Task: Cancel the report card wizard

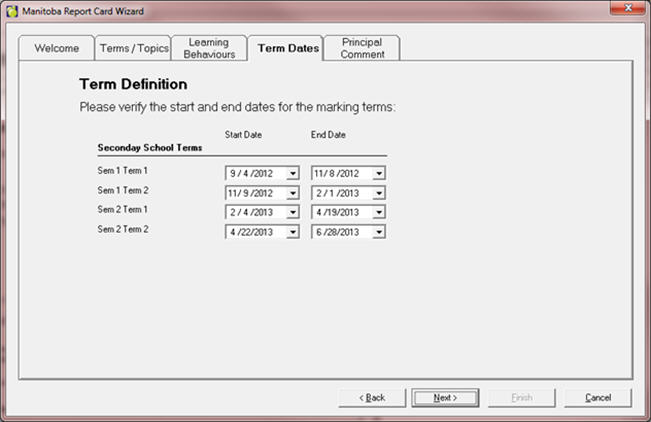Action: pyautogui.click(x=597, y=397)
